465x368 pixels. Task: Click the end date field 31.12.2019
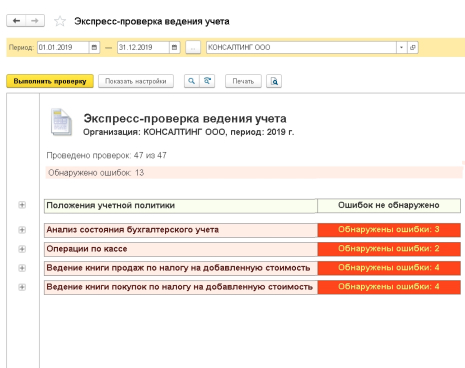(x=143, y=47)
